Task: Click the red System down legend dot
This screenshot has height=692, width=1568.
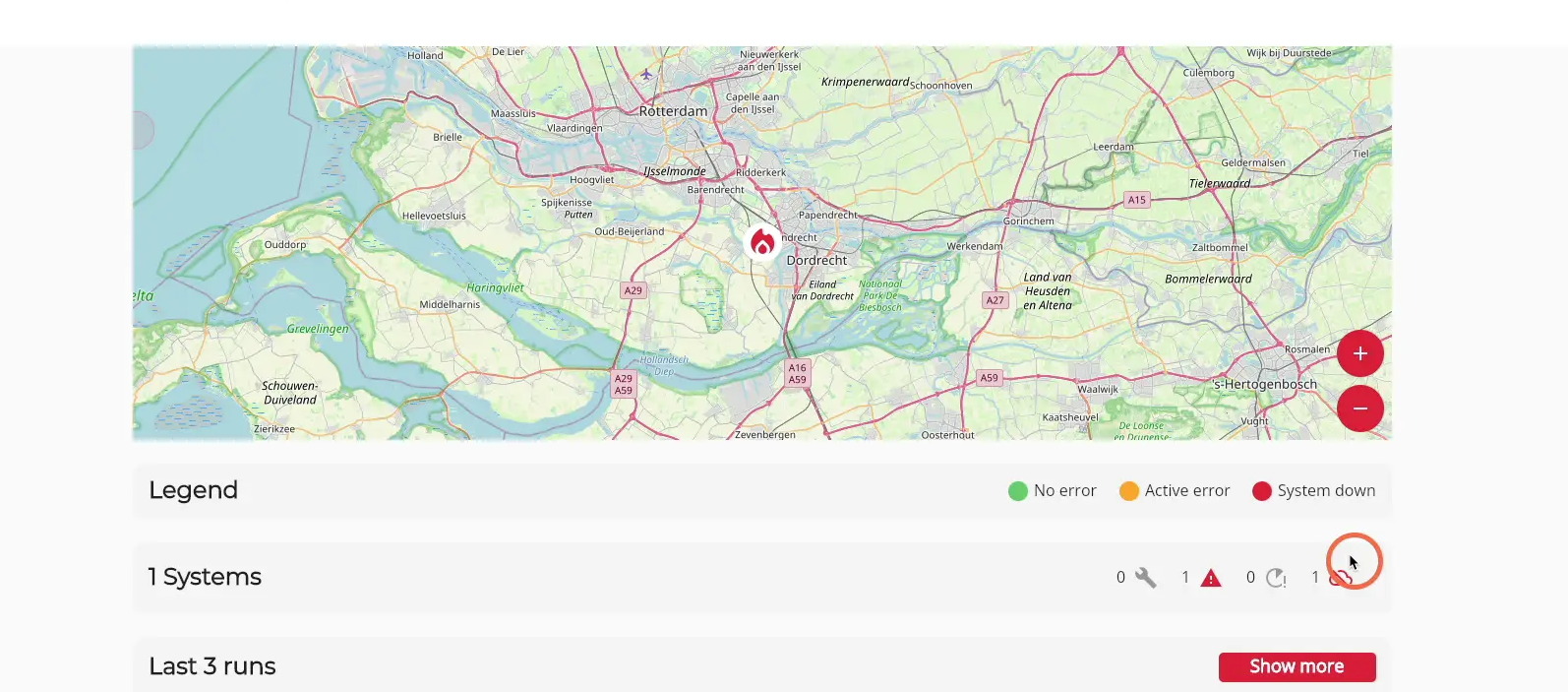Action: click(1262, 491)
